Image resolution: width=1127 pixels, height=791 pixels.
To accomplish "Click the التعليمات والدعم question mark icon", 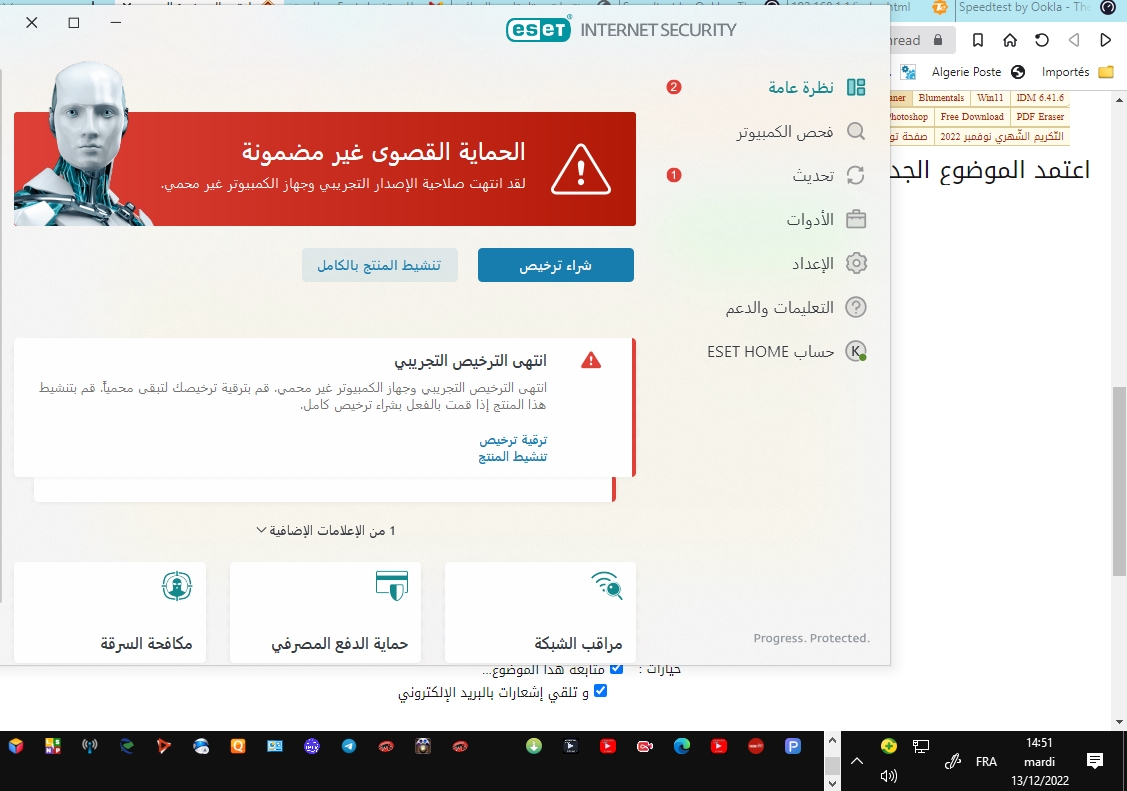I will [856, 307].
